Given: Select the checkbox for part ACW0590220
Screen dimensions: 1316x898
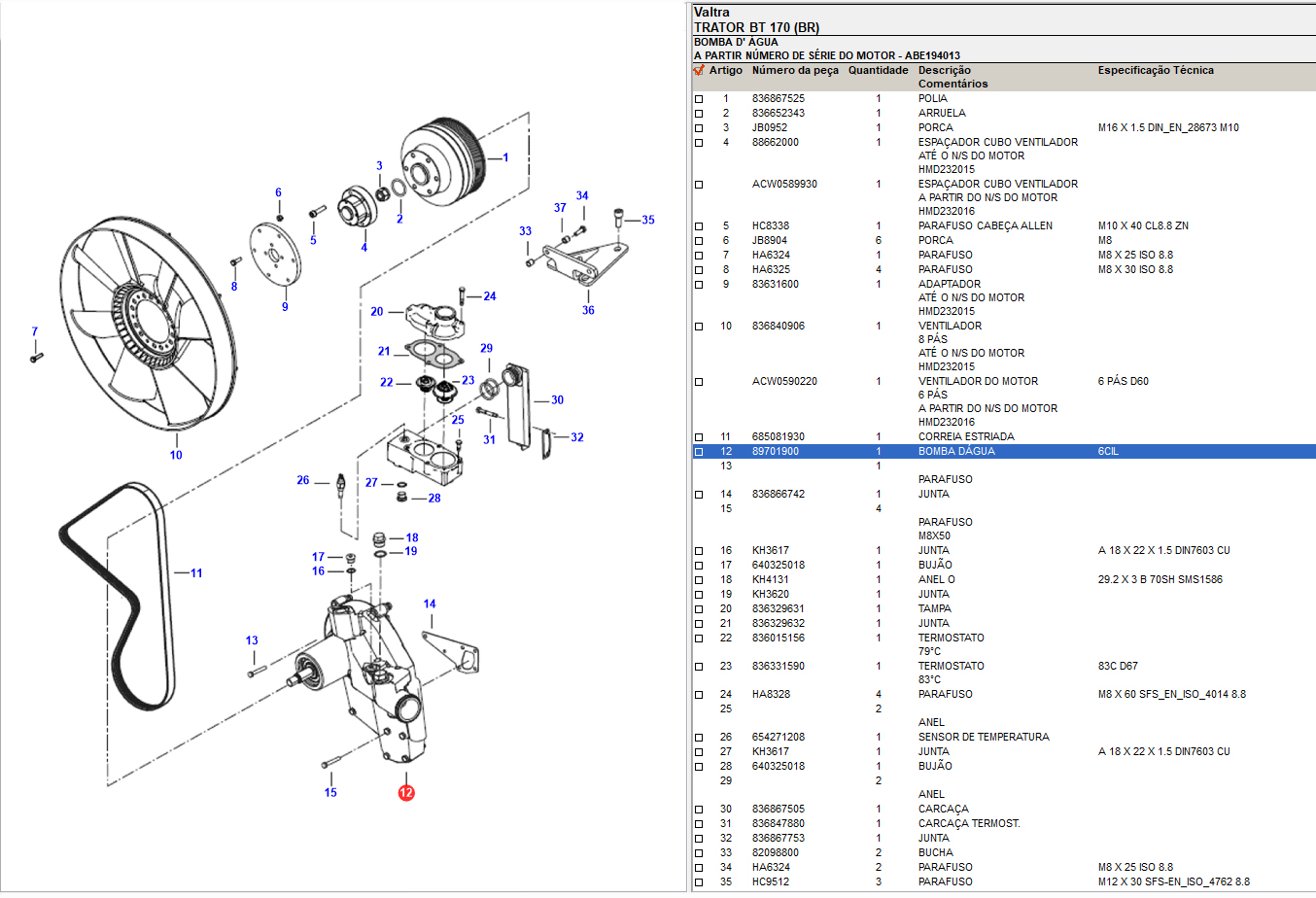Looking at the screenshot, I should 699,382.
